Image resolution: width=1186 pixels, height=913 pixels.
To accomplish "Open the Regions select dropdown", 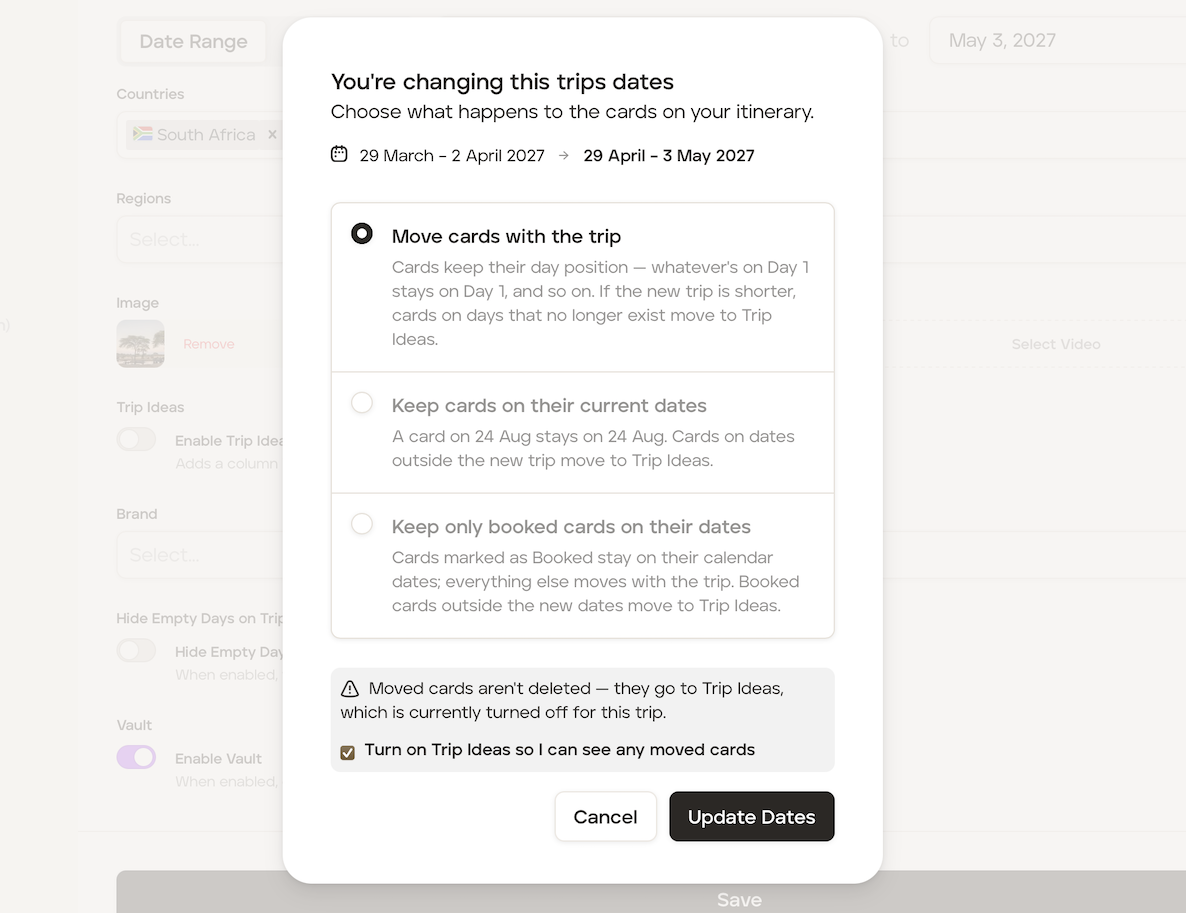I will click(200, 239).
